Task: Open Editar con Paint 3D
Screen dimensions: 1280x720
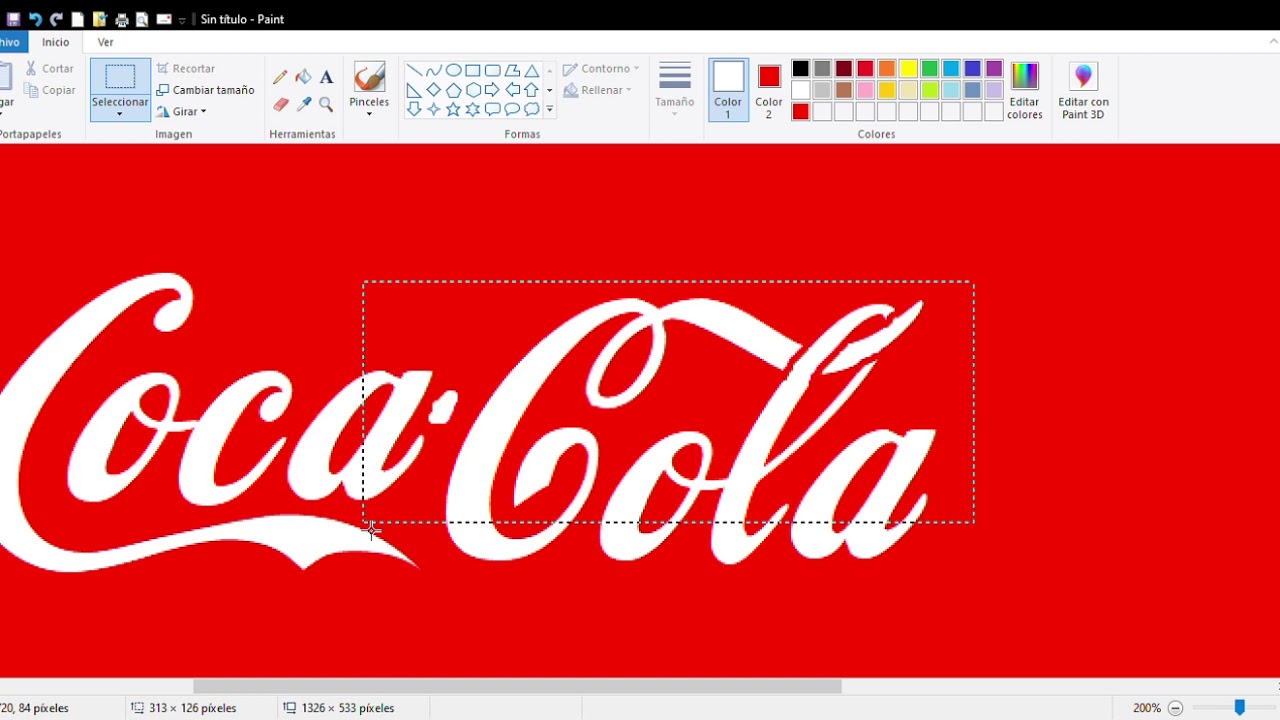Action: tap(1084, 90)
